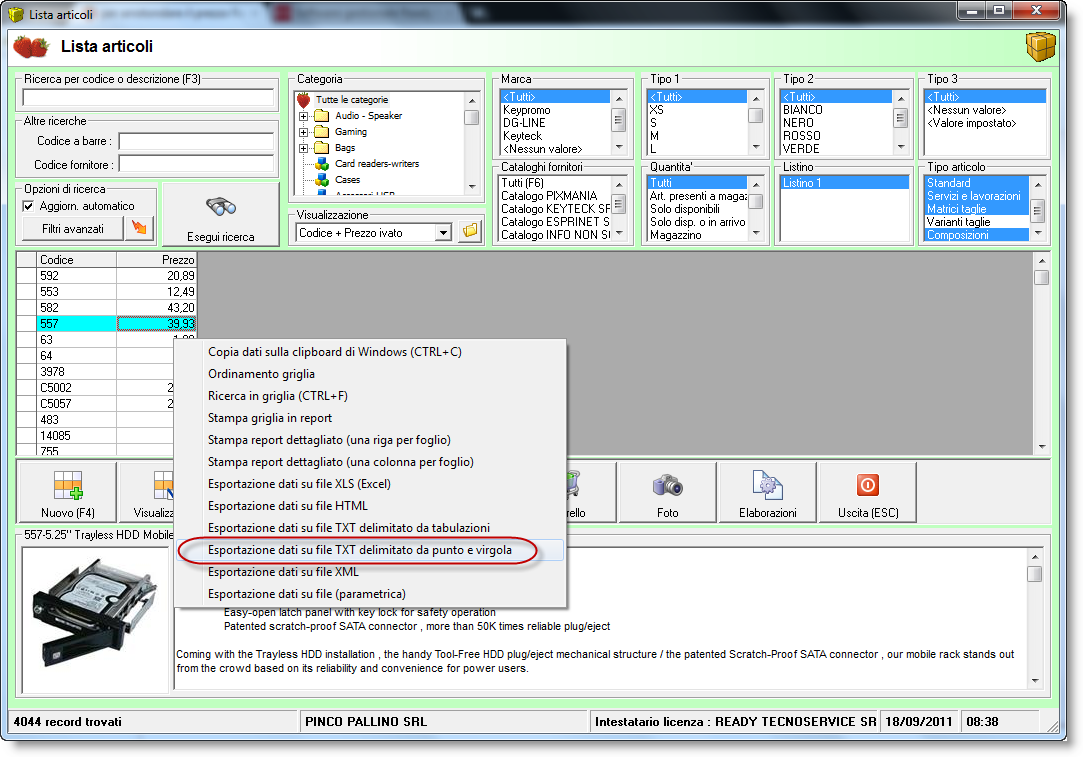Image resolution: width=1083 pixels, height=757 pixels.
Task: Click down arrow in Tipo articolo list
Action: coord(1038,233)
